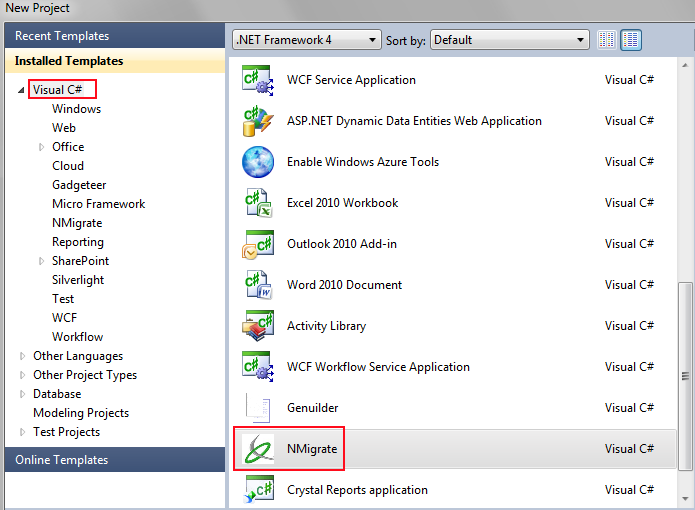The height and width of the screenshot is (510, 695).
Task: Switch to medium icons list view
Action: click(x=630, y=40)
